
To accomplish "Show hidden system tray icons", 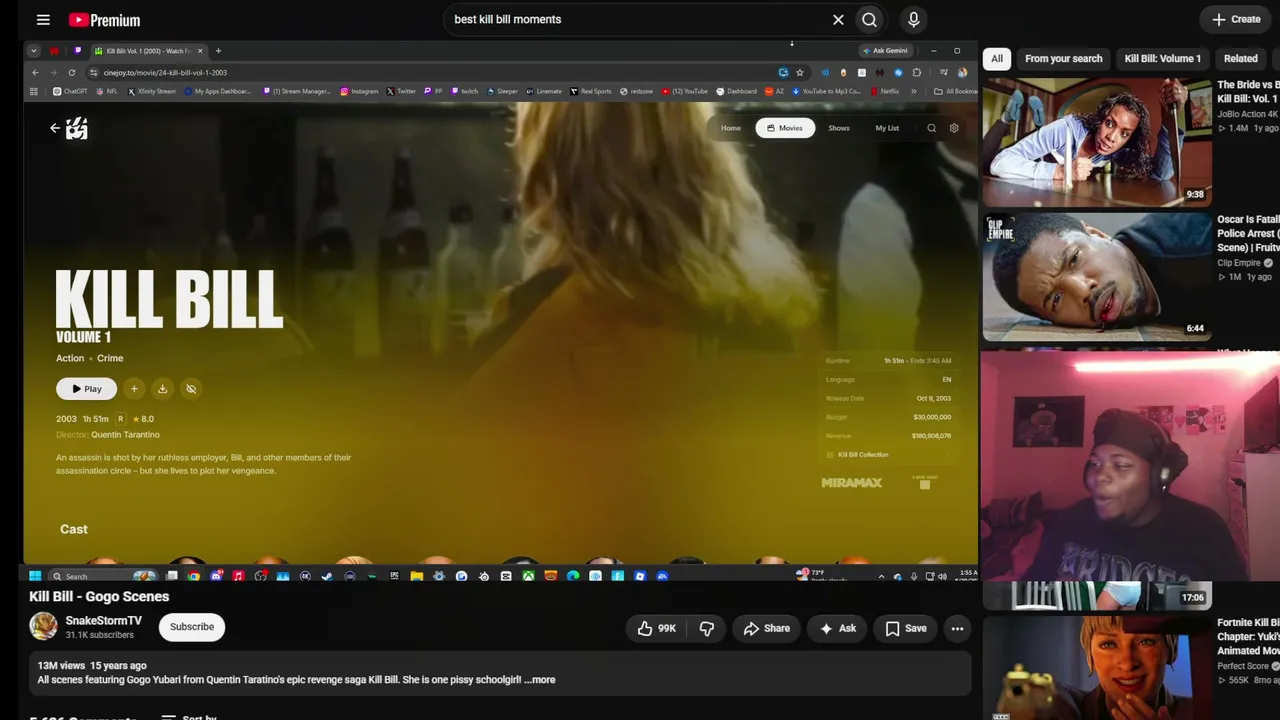I will coord(881,576).
